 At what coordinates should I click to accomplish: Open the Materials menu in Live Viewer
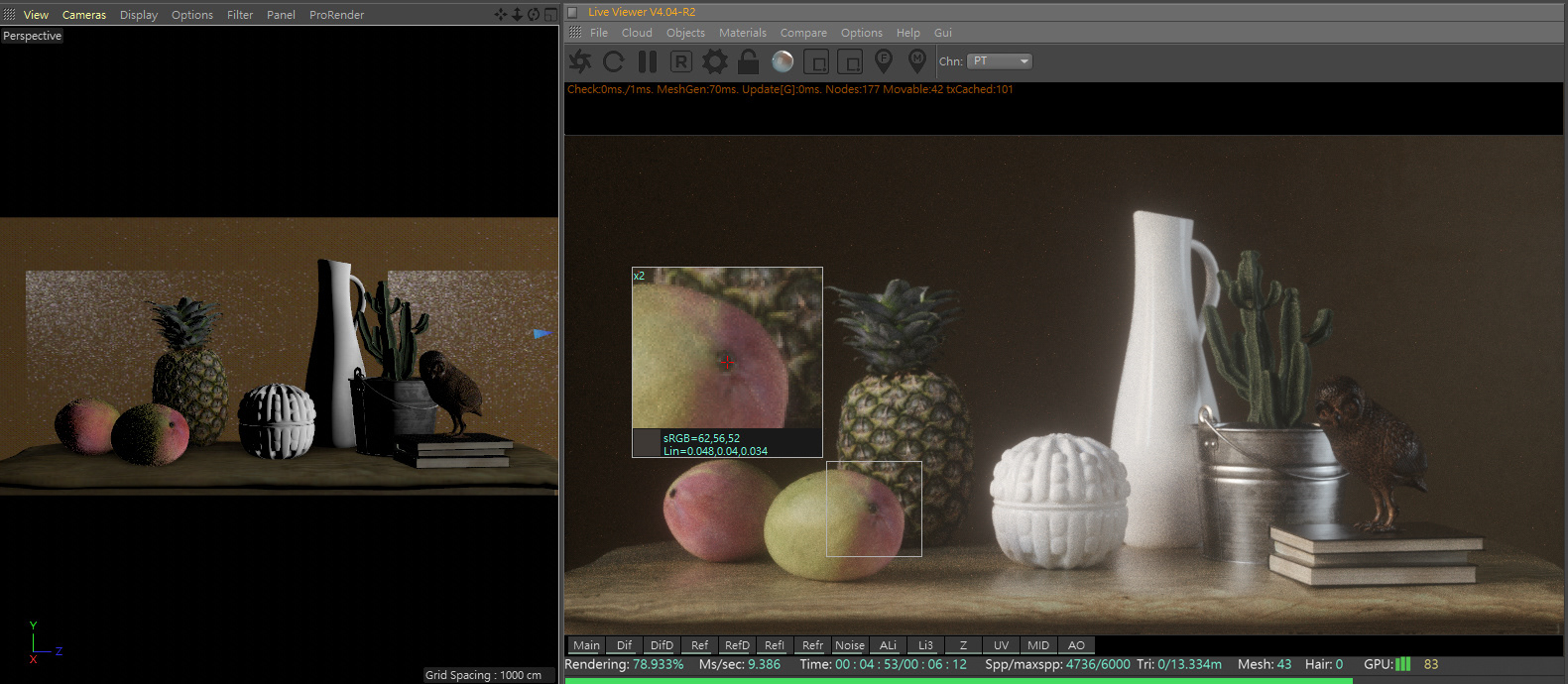point(742,33)
